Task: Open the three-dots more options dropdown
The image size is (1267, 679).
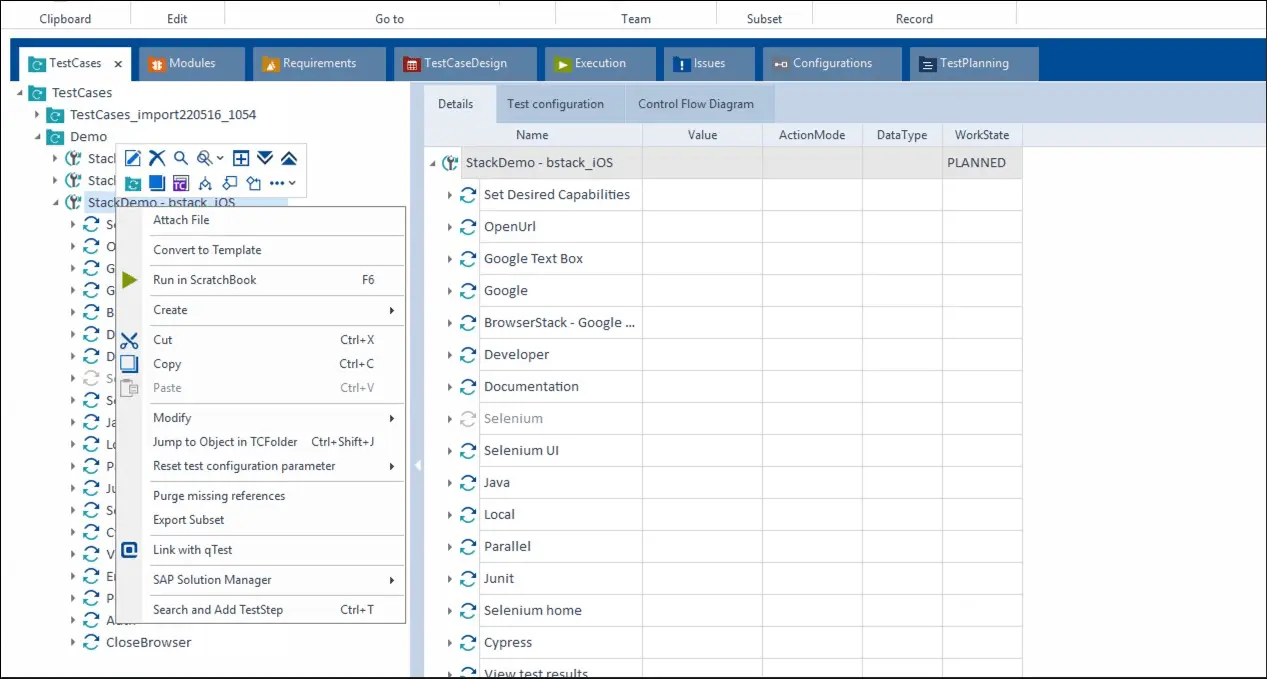Action: tap(283, 183)
